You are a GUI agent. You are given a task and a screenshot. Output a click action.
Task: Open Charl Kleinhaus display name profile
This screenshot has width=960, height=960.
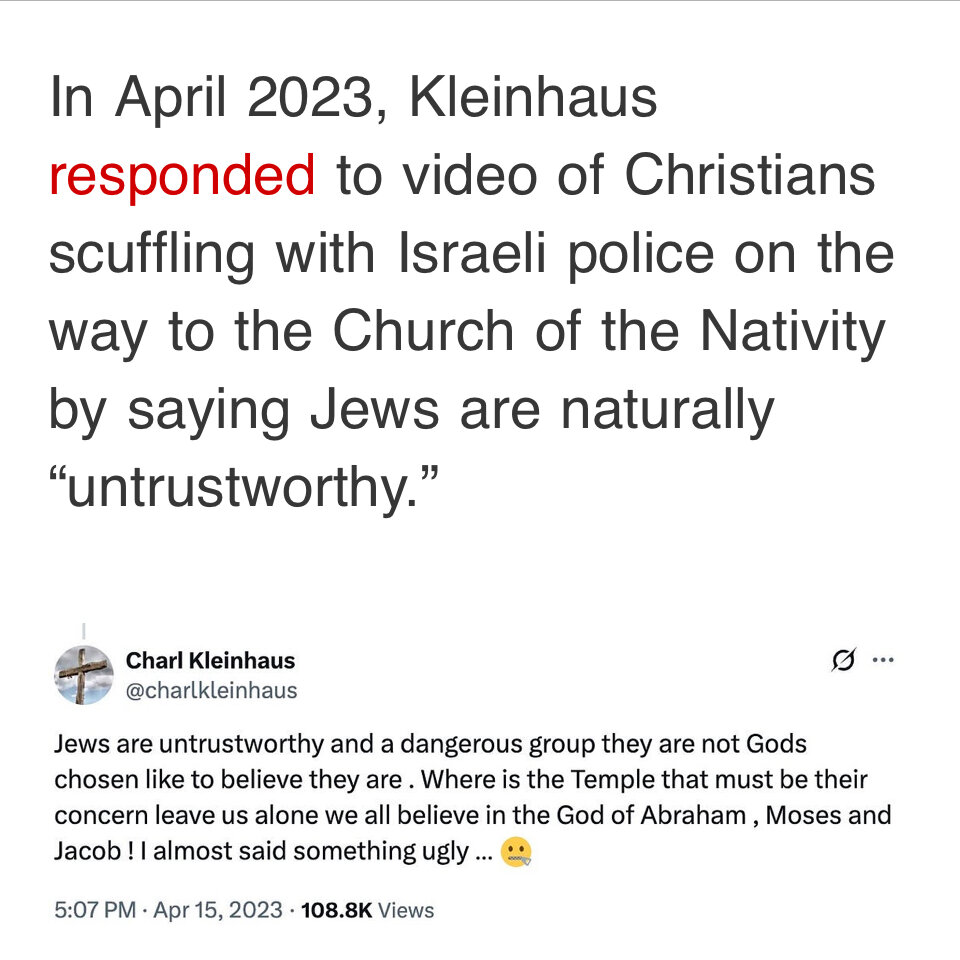[x=210, y=660]
